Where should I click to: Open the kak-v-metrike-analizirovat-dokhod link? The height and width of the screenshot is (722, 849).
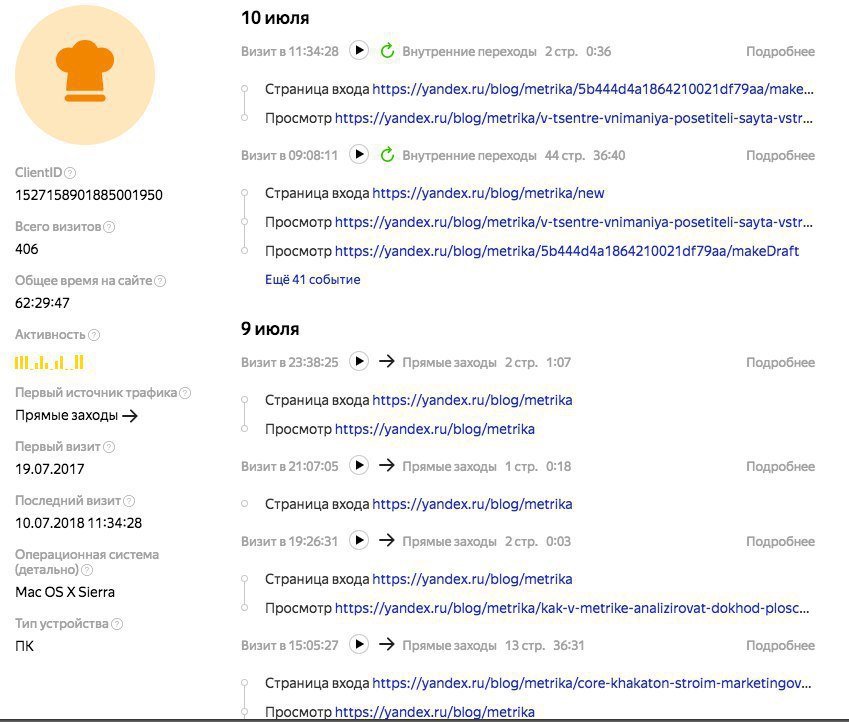pos(572,608)
